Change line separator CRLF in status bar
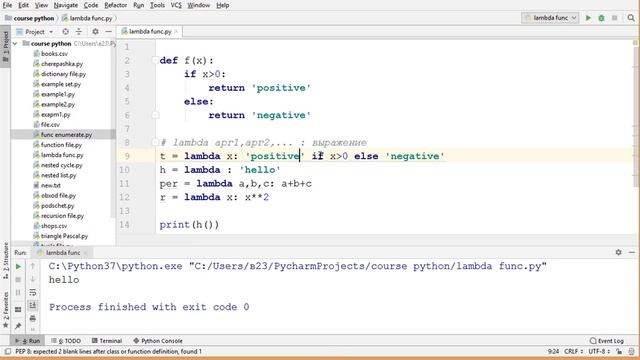 pyautogui.click(x=572, y=351)
